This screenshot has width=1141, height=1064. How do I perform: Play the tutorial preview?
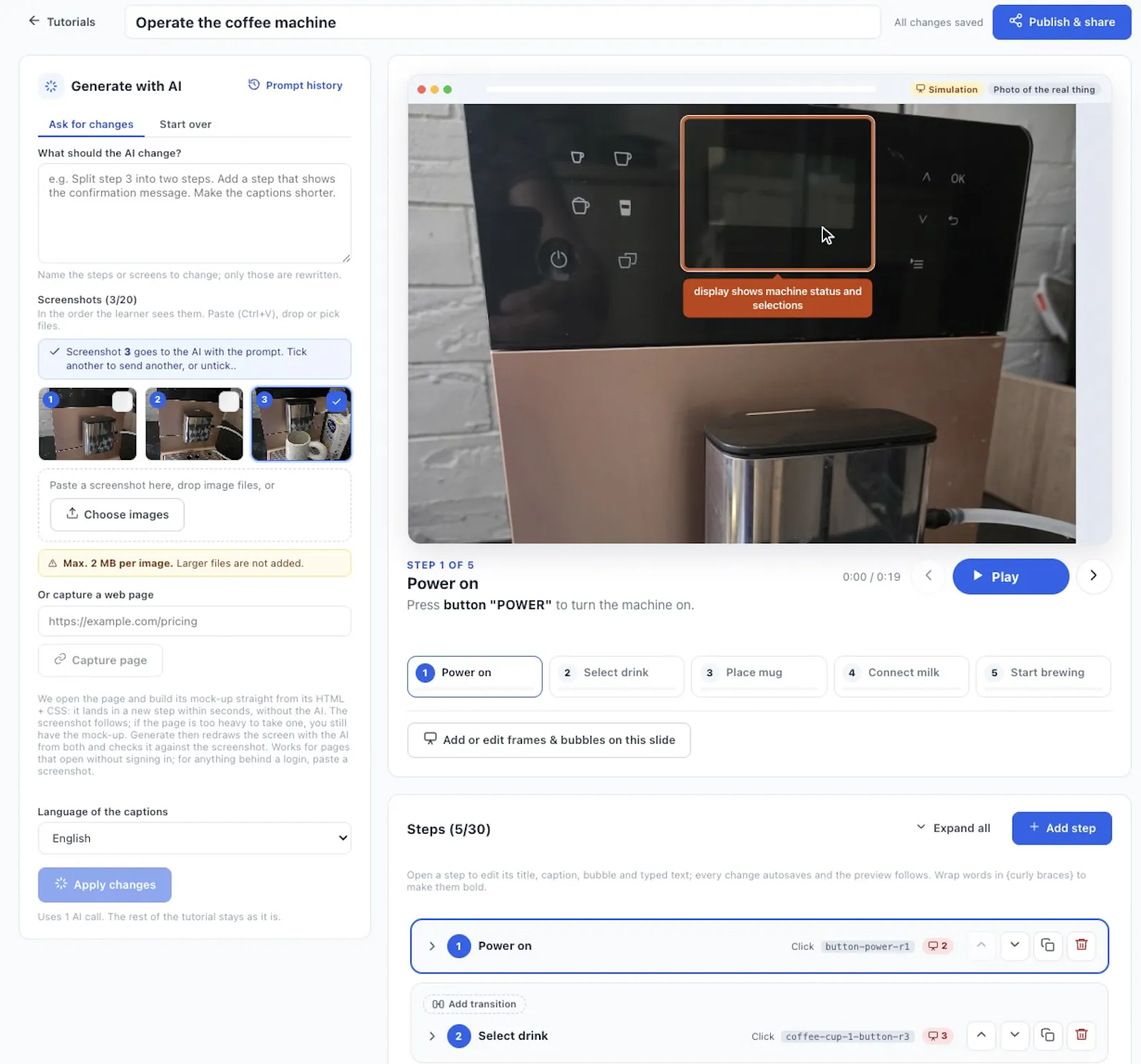1010,576
